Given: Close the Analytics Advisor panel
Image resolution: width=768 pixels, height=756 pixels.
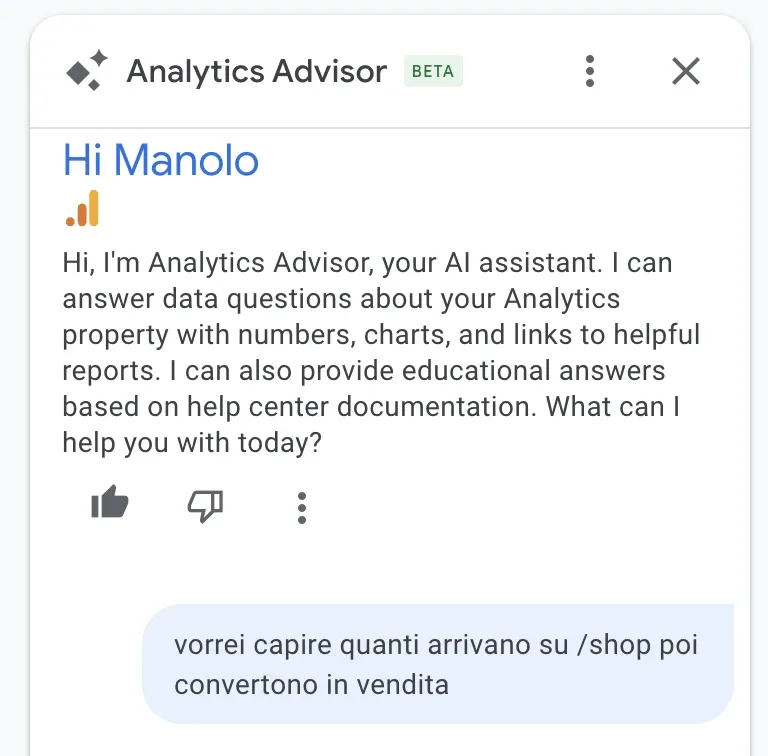Looking at the screenshot, I should (x=686, y=71).
